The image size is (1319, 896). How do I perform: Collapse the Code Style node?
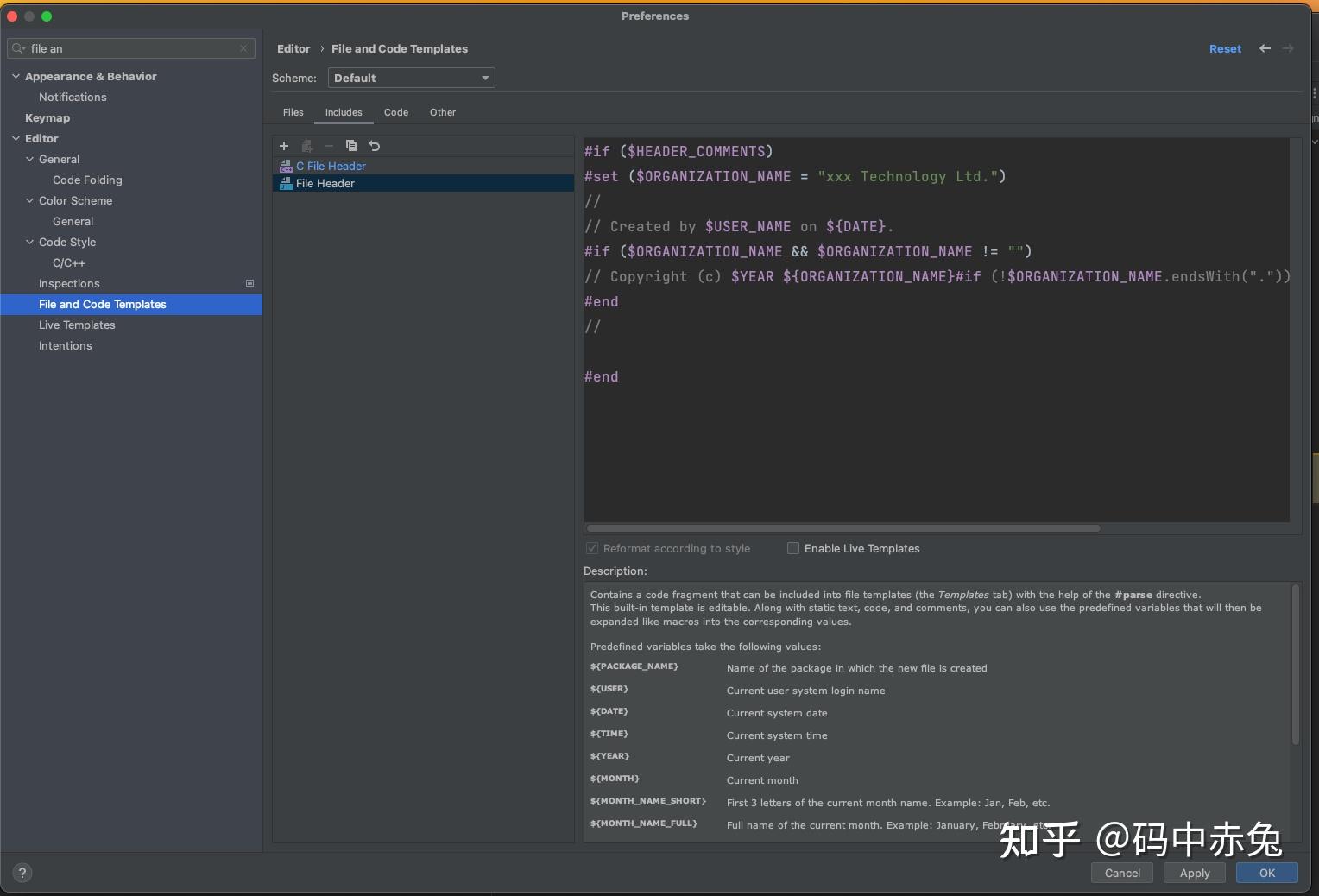(29, 242)
